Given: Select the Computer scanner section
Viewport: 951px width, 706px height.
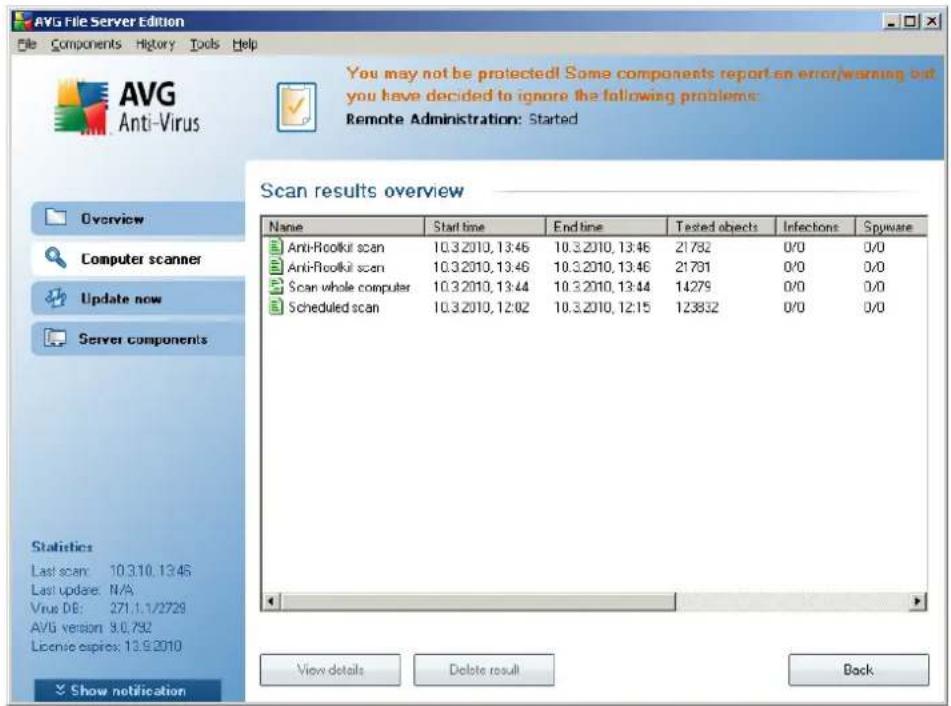Looking at the screenshot, I should pyautogui.click(x=138, y=258).
